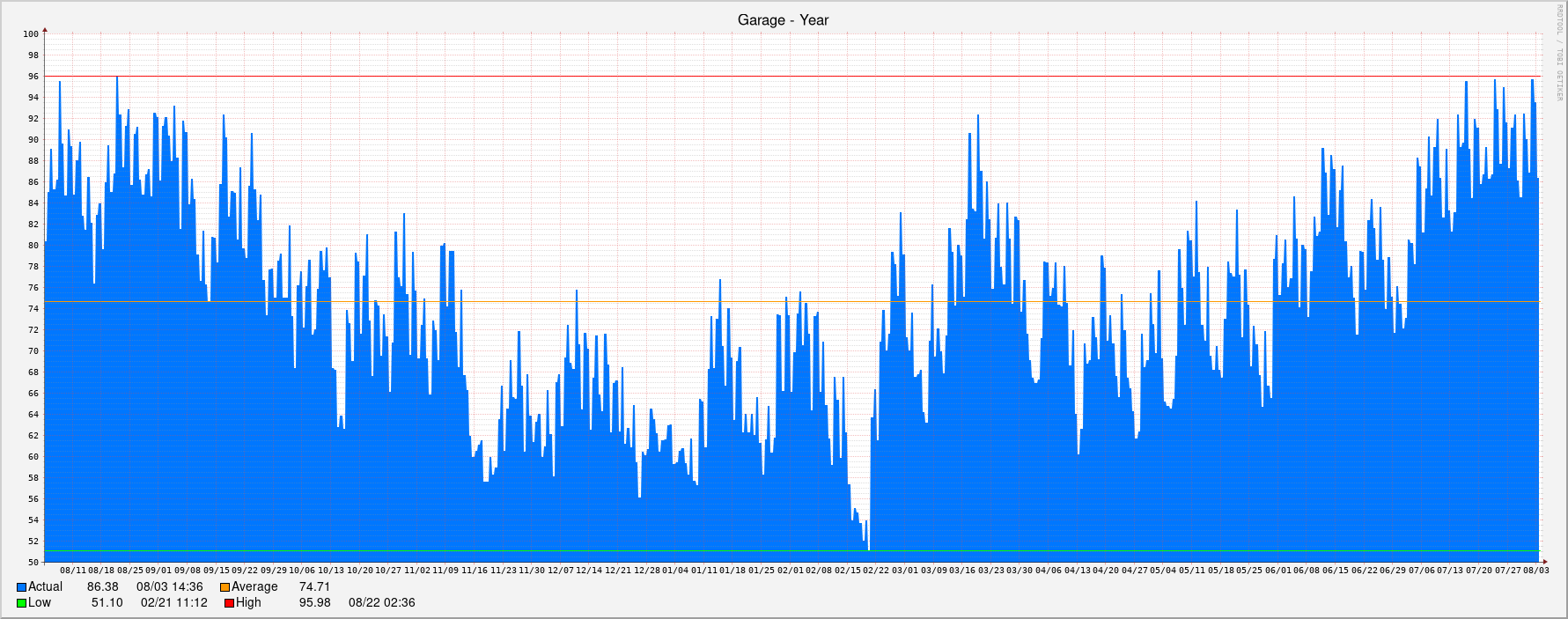The image size is (1568, 619).
Task: Click the 'Average' legend label
Action: (x=254, y=586)
